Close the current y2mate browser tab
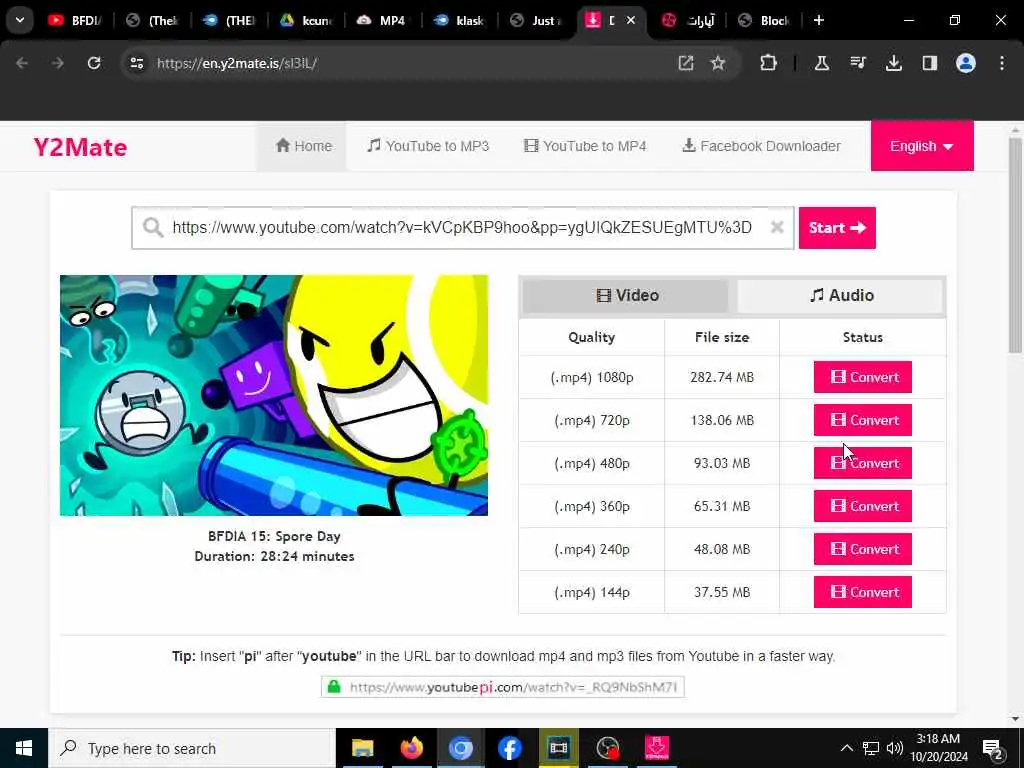 tap(631, 20)
